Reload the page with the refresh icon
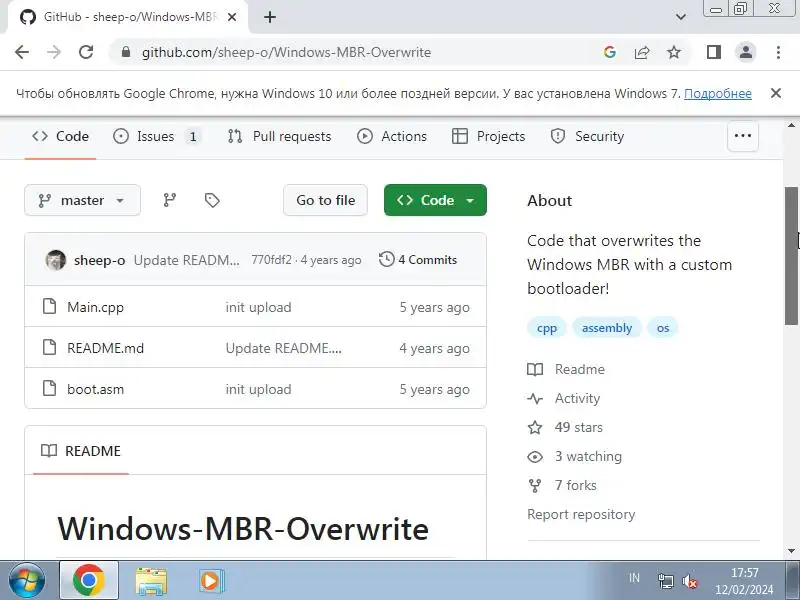Screen dimensions: 800x600 pos(86,52)
